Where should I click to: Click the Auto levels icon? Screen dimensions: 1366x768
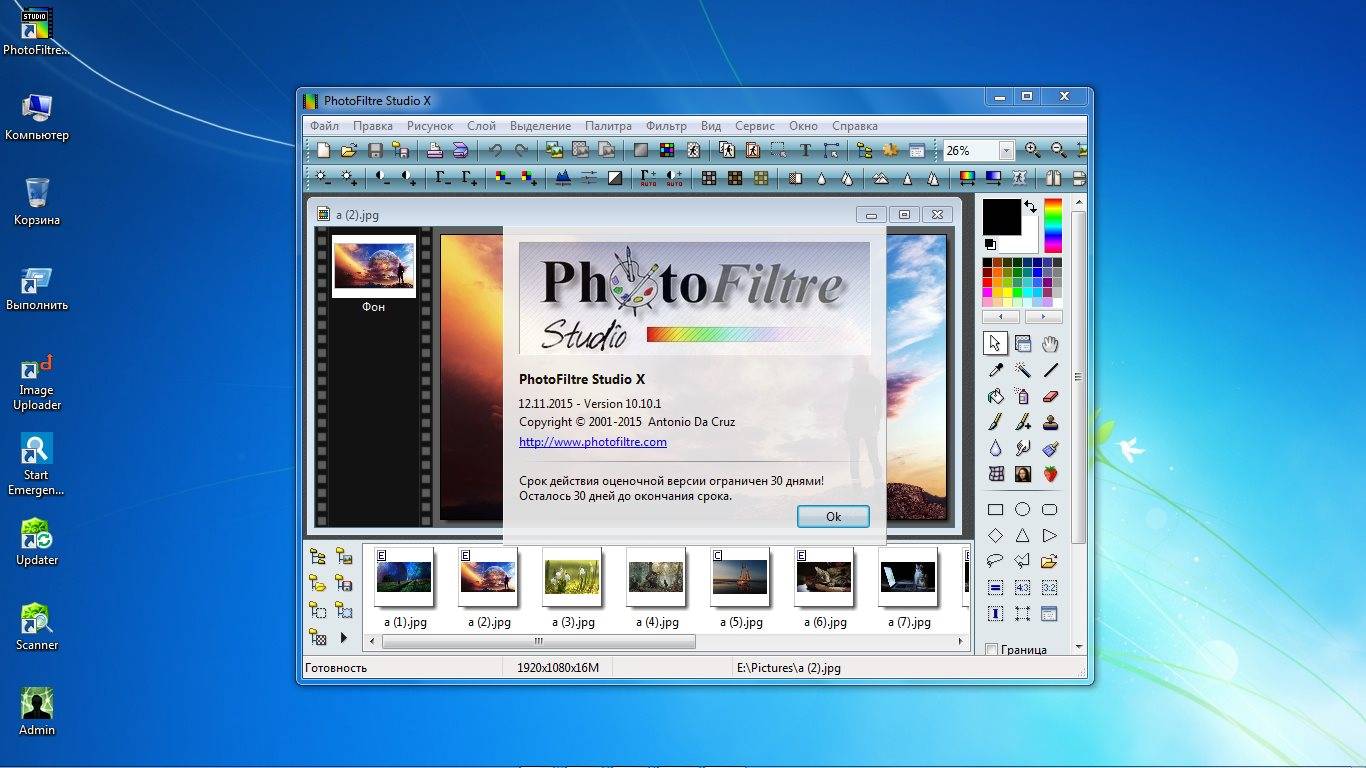click(649, 178)
